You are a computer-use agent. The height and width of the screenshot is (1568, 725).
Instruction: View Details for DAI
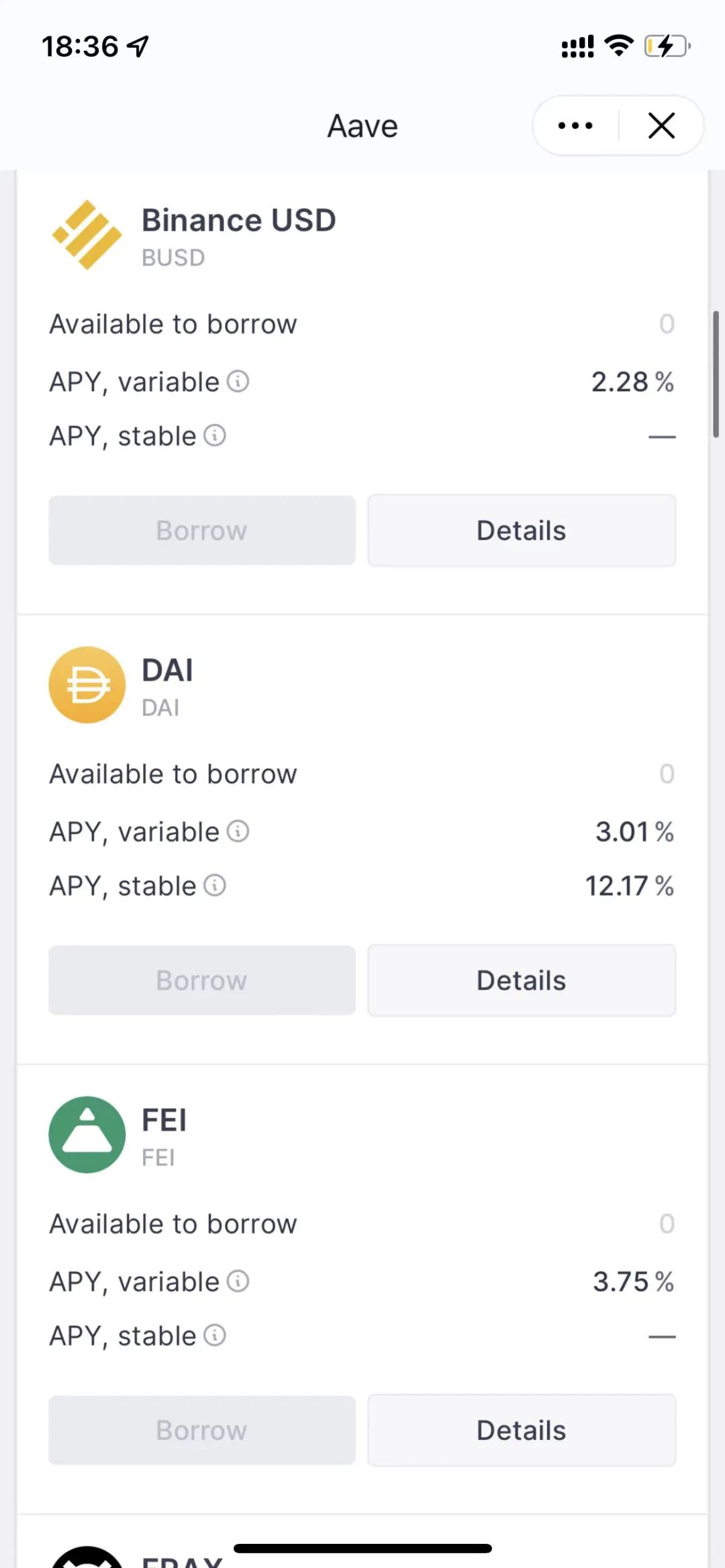522,980
